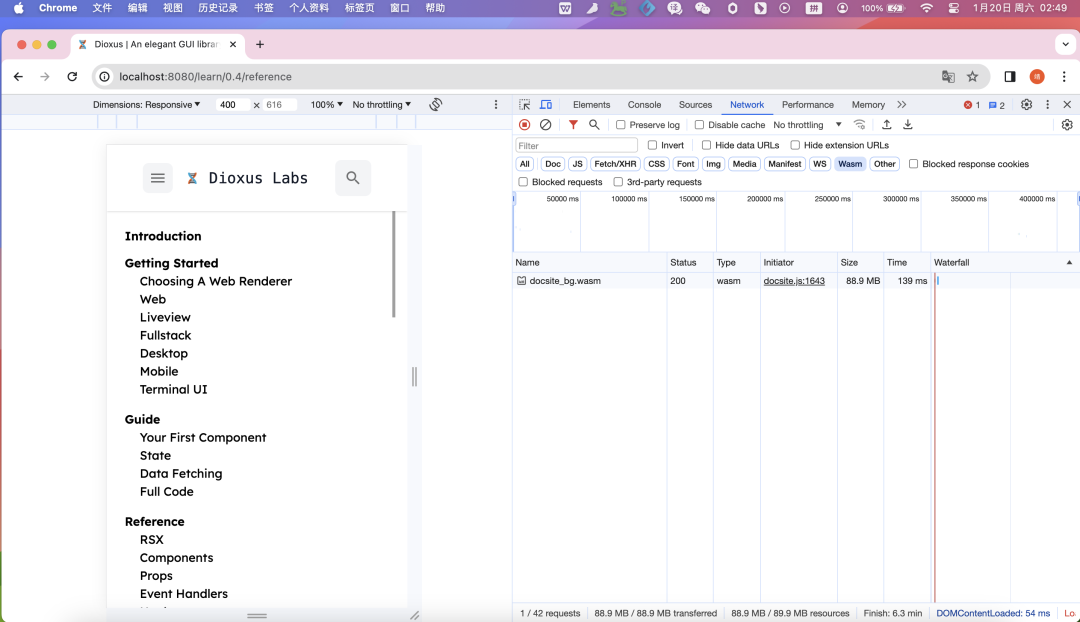
Task: Click the Dioxus site search icon
Action: pos(352,178)
